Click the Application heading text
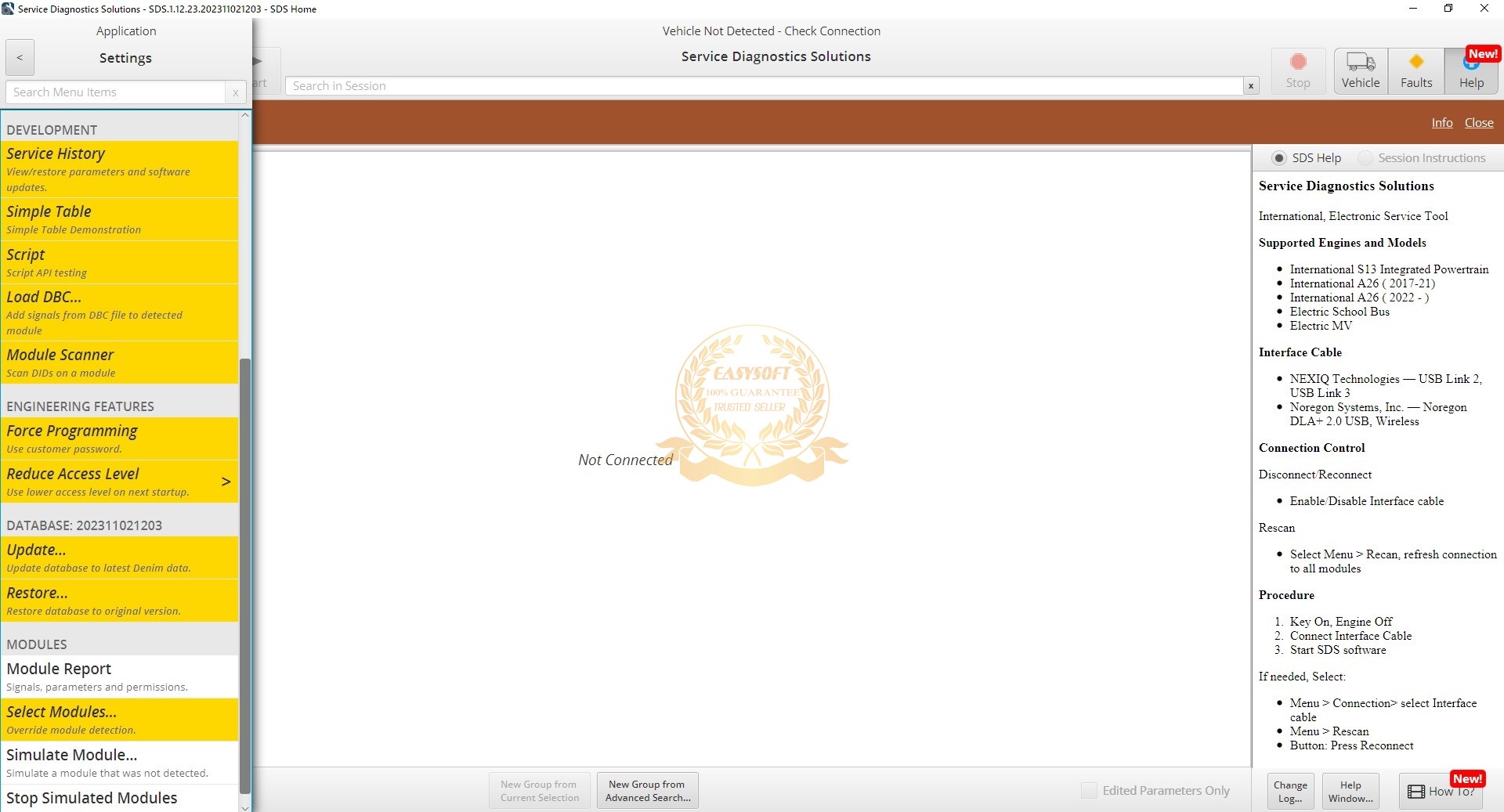 [126, 31]
